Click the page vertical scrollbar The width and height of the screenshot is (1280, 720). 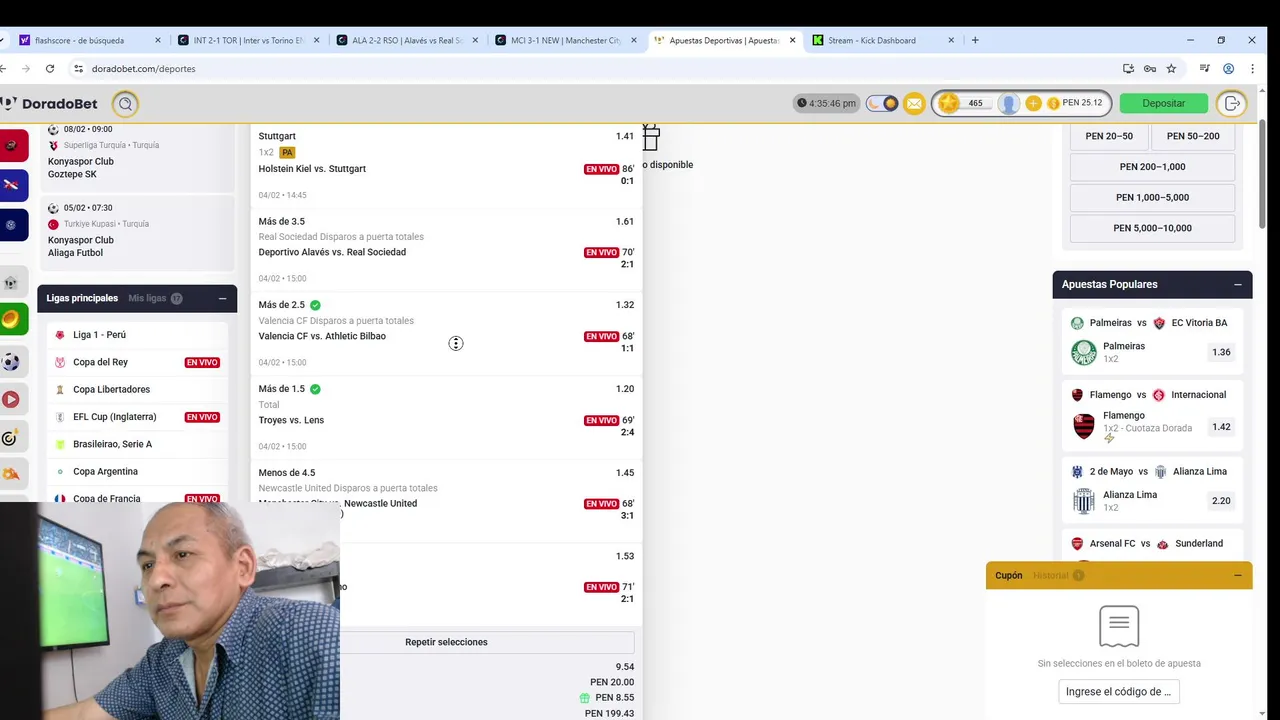point(1261,175)
